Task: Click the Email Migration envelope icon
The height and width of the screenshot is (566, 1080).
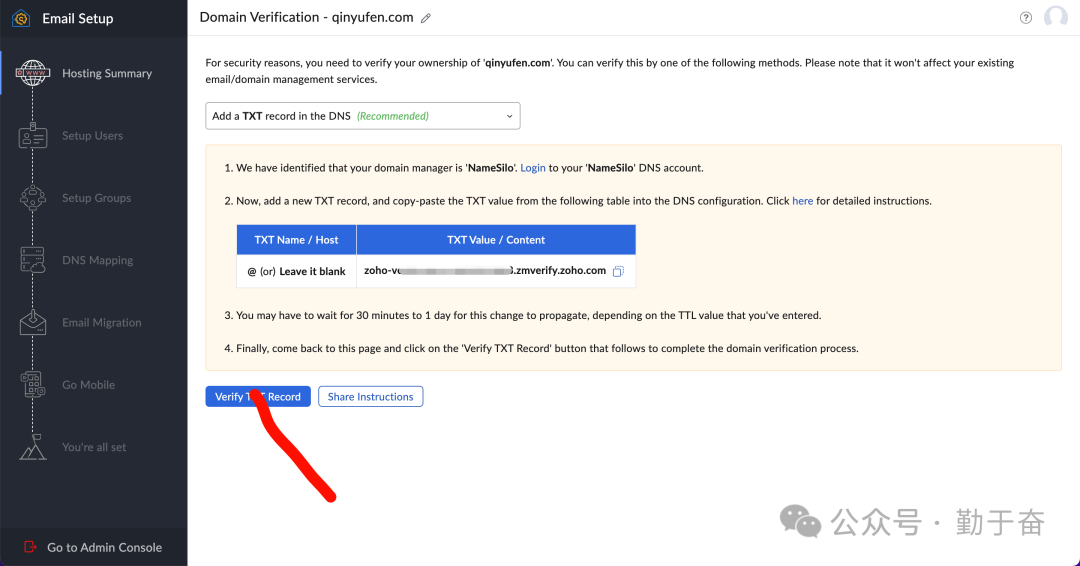Action: [33, 323]
